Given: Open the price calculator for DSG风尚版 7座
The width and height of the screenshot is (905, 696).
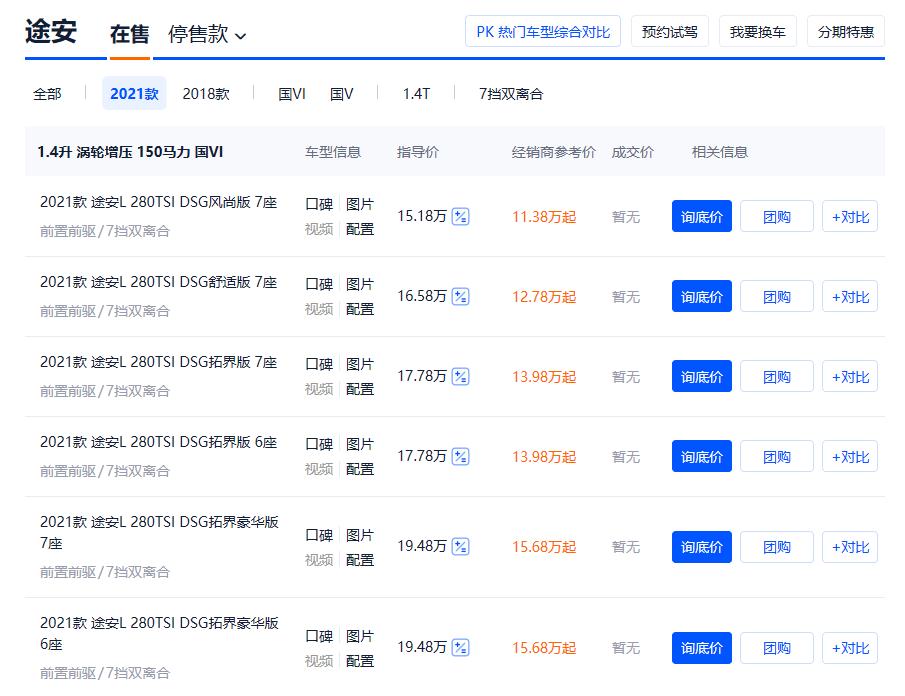Looking at the screenshot, I should (459, 216).
